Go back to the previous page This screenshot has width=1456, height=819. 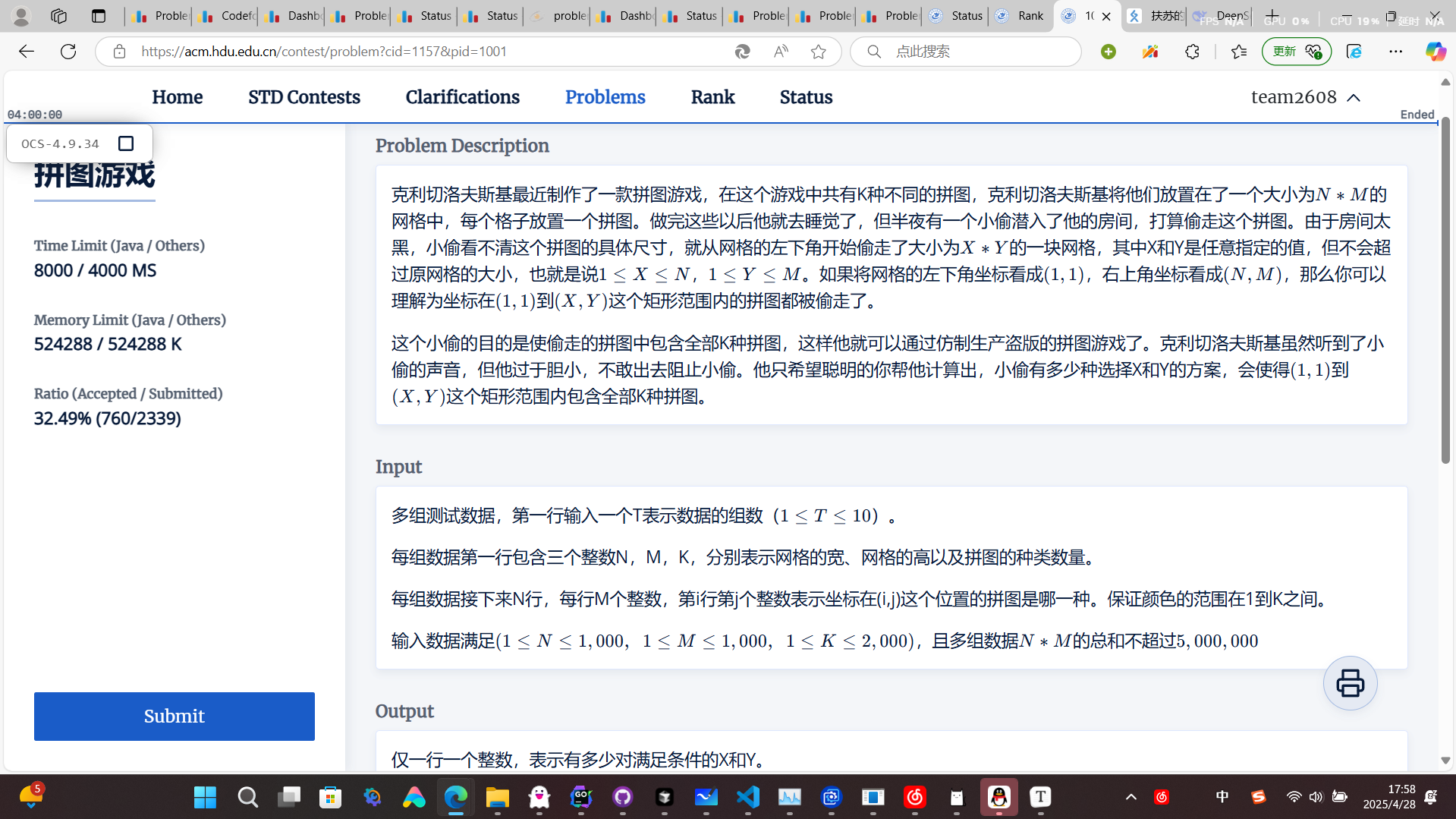pyautogui.click(x=27, y=52)
